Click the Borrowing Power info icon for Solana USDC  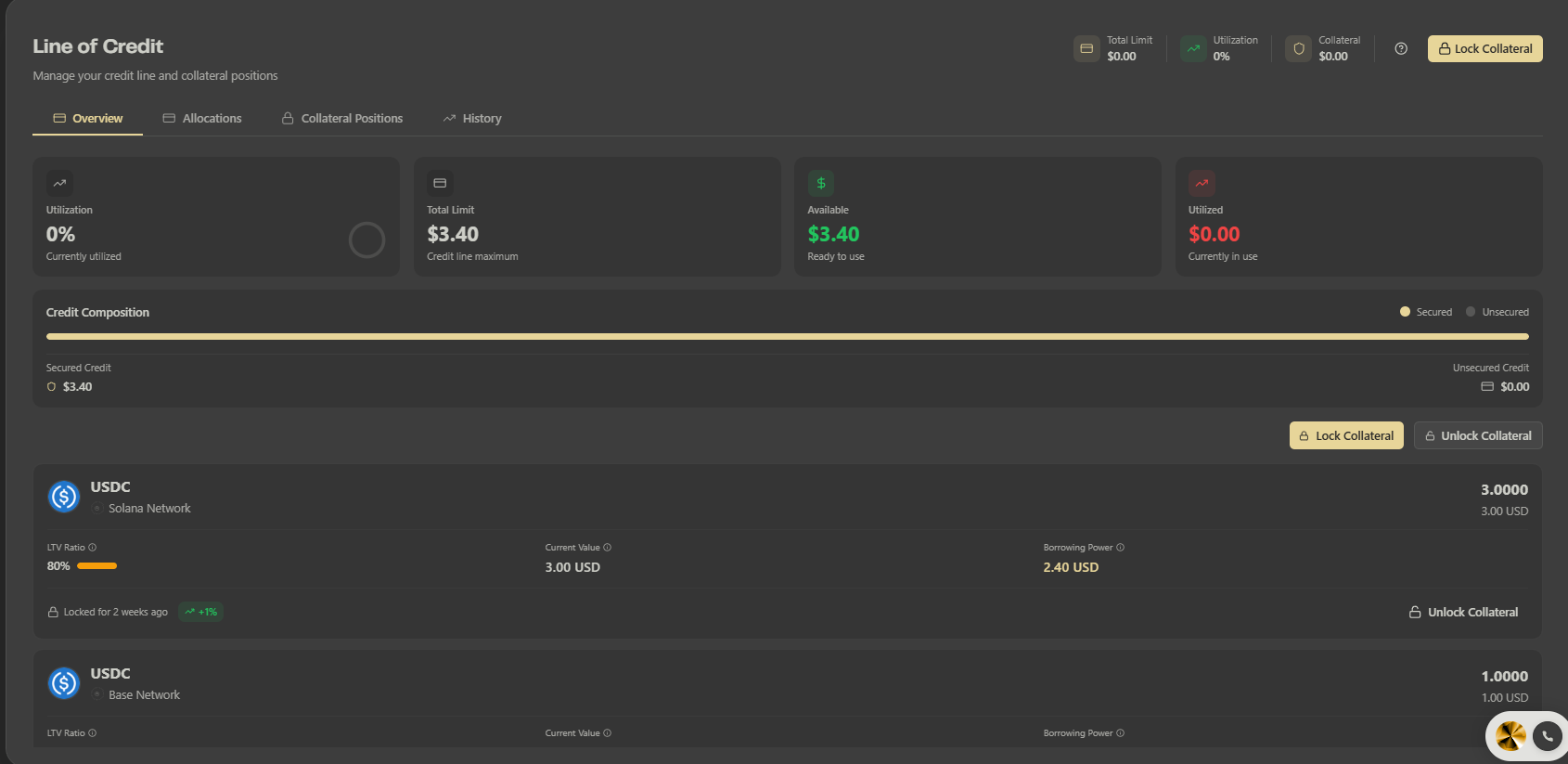(1121, 548)
